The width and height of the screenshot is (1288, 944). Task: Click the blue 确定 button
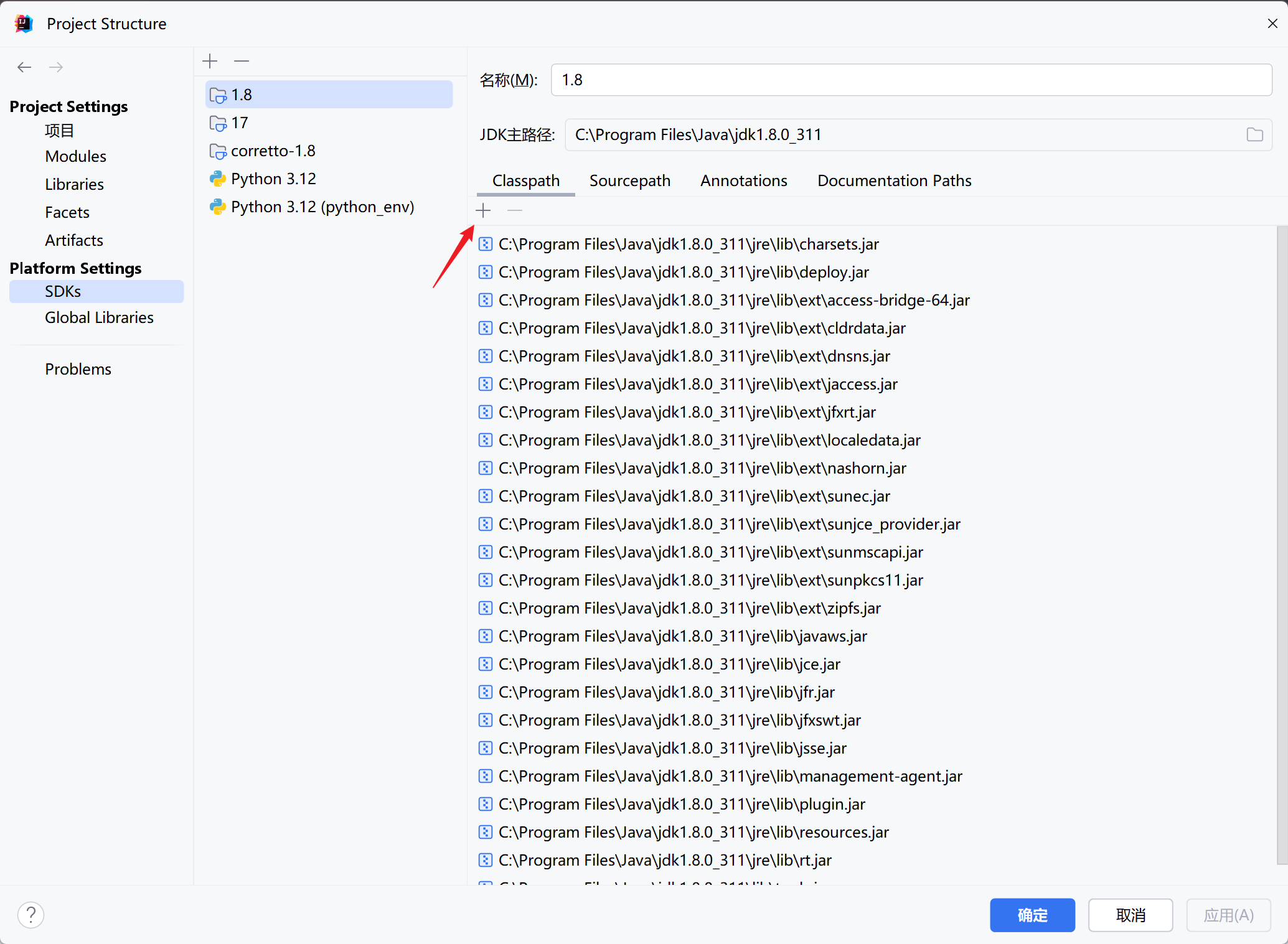[x=1032, y=915]
